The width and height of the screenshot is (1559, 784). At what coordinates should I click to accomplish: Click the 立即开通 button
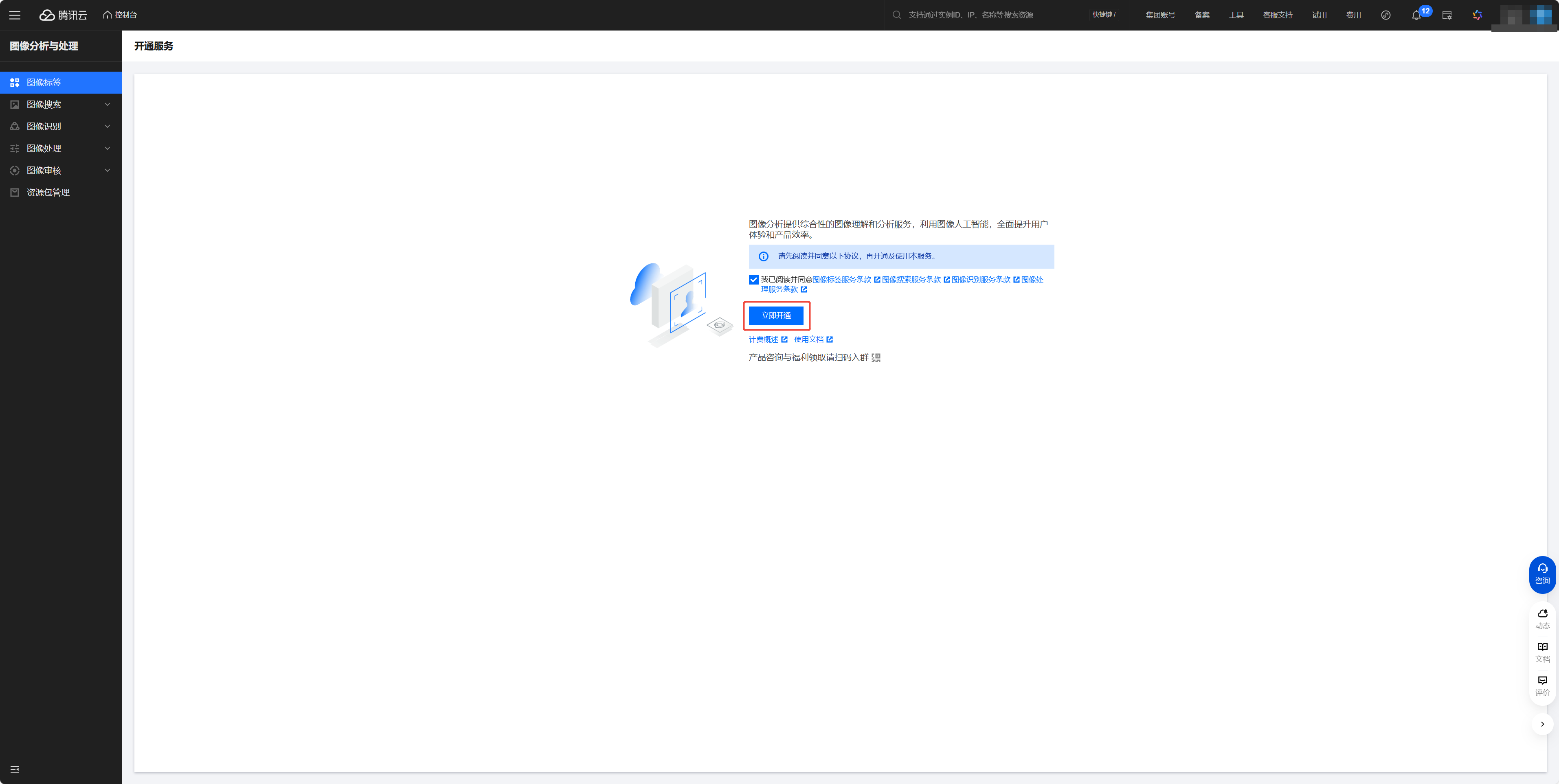click(x=776, y=315)
